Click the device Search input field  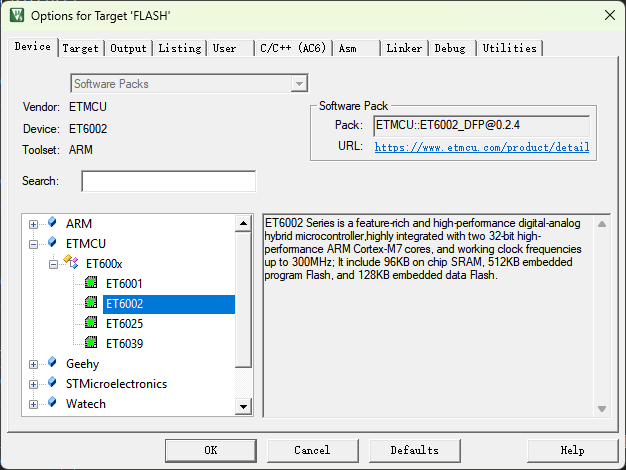[168, 181]
